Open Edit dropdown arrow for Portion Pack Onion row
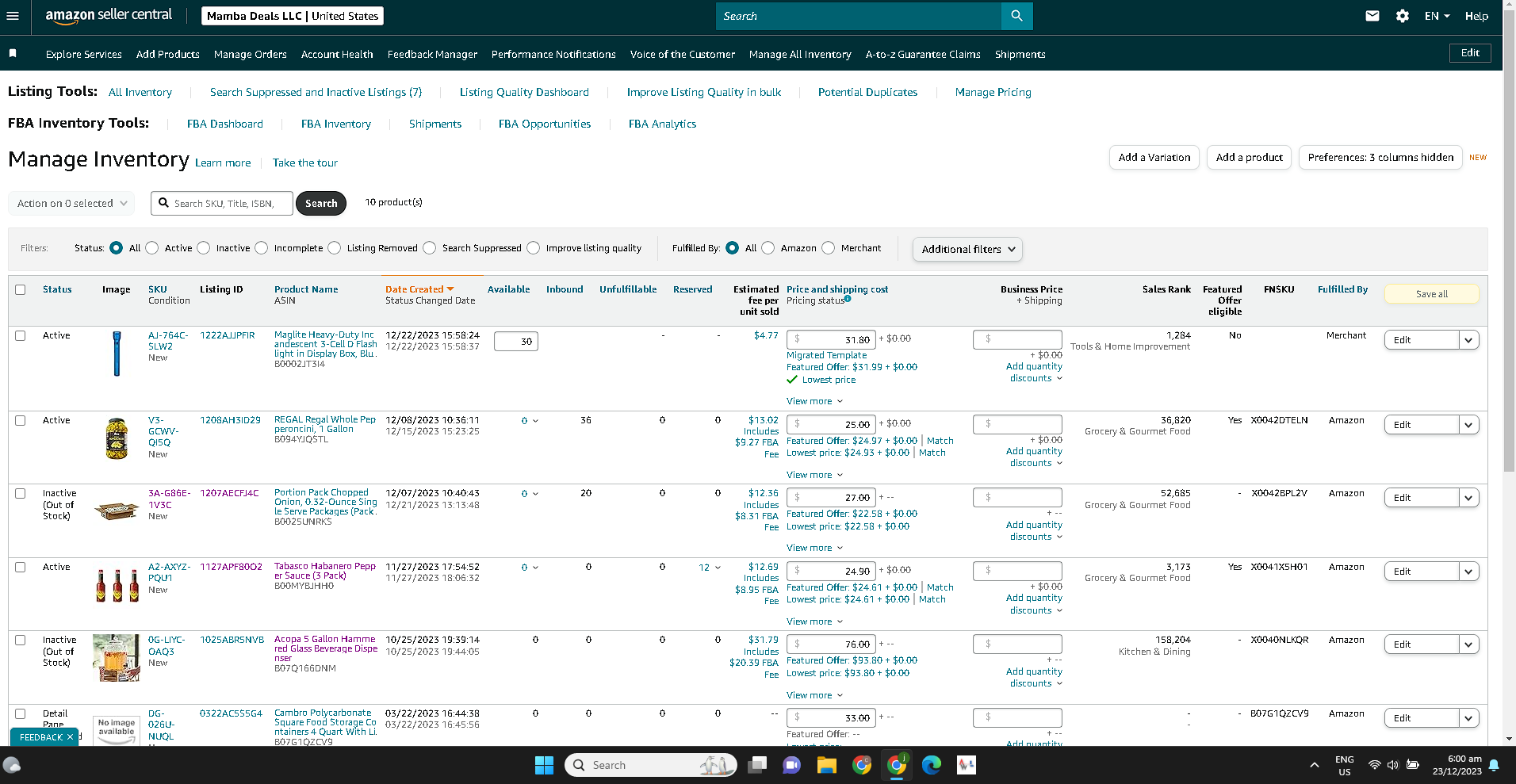1516x784 pixels. tap(1468, 498)
